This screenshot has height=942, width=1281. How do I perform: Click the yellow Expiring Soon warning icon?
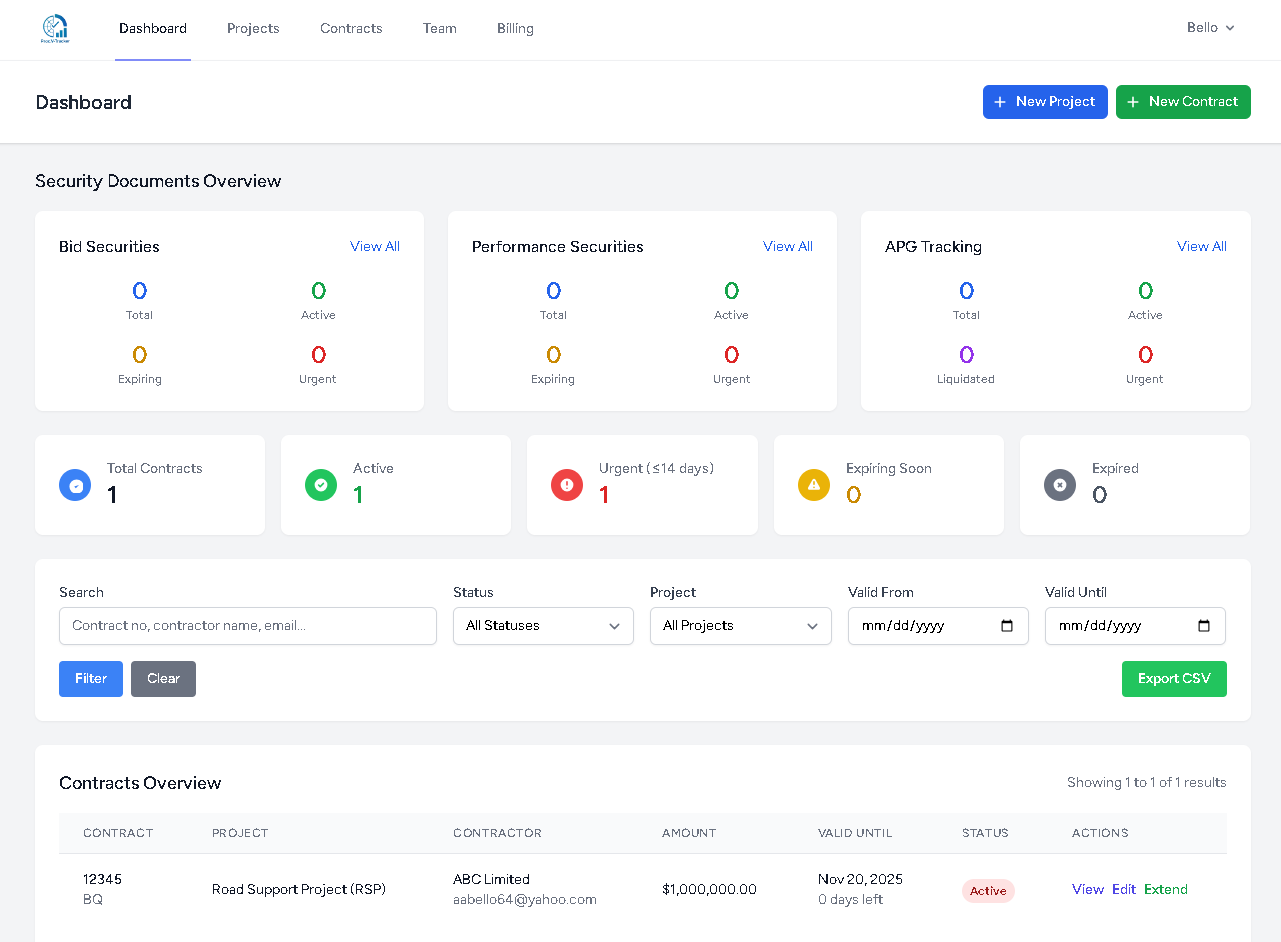pyautogui.click(x=814, y=485)
